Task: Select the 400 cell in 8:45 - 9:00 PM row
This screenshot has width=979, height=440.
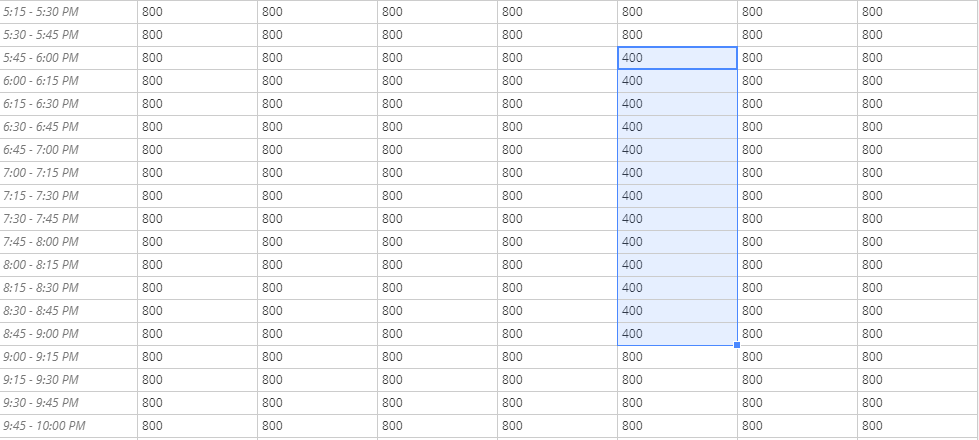Action: pos(677,334)
